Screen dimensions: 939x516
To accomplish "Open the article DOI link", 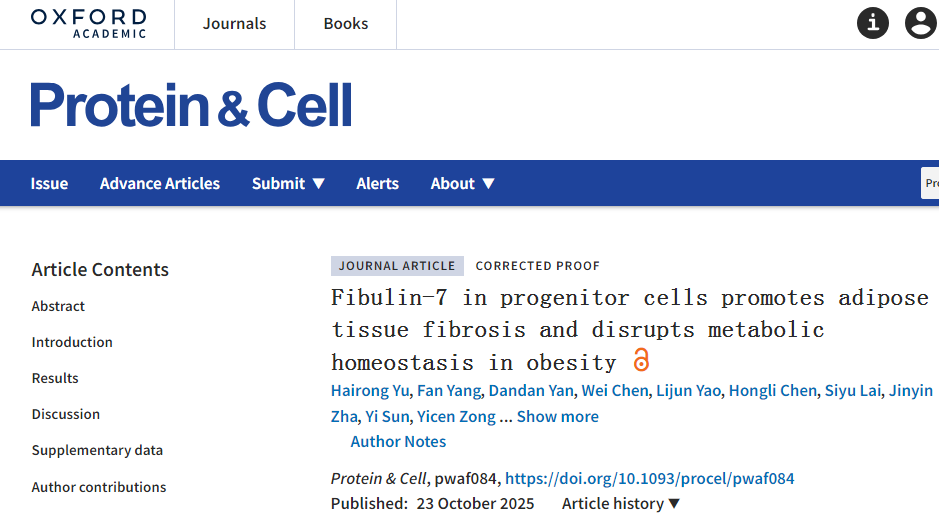I will [x=651, y=479].
